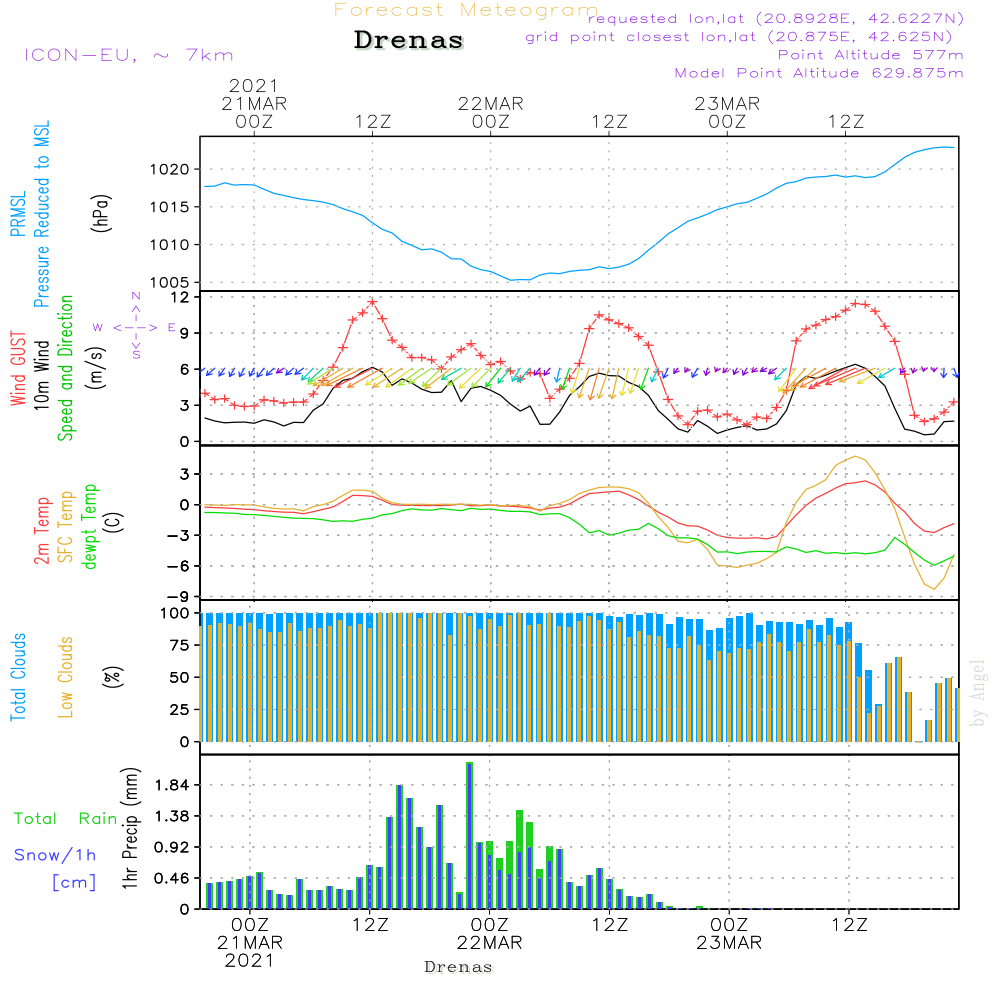
Task: Select the requested lon,lat (20.8928E, 42.6227N) line
Action: point(776,19)
